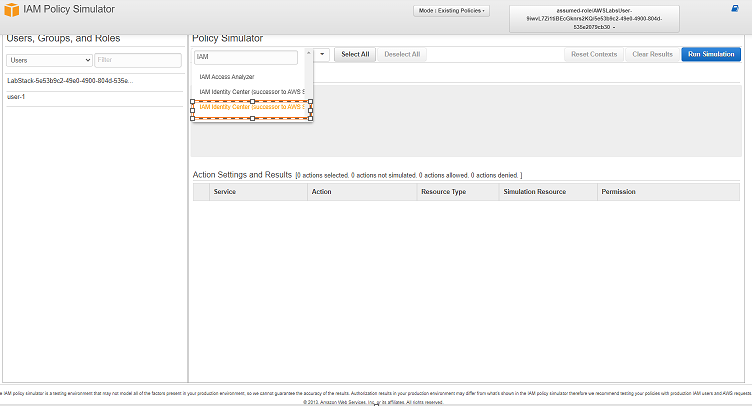
Task: Click the service list scroll-up arrow
Action: tap(308, 53)
